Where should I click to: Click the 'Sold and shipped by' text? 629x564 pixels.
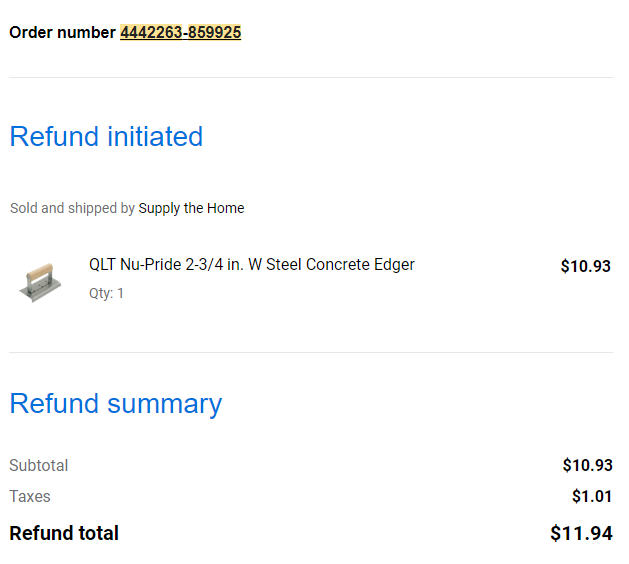(x=72, y=208)
